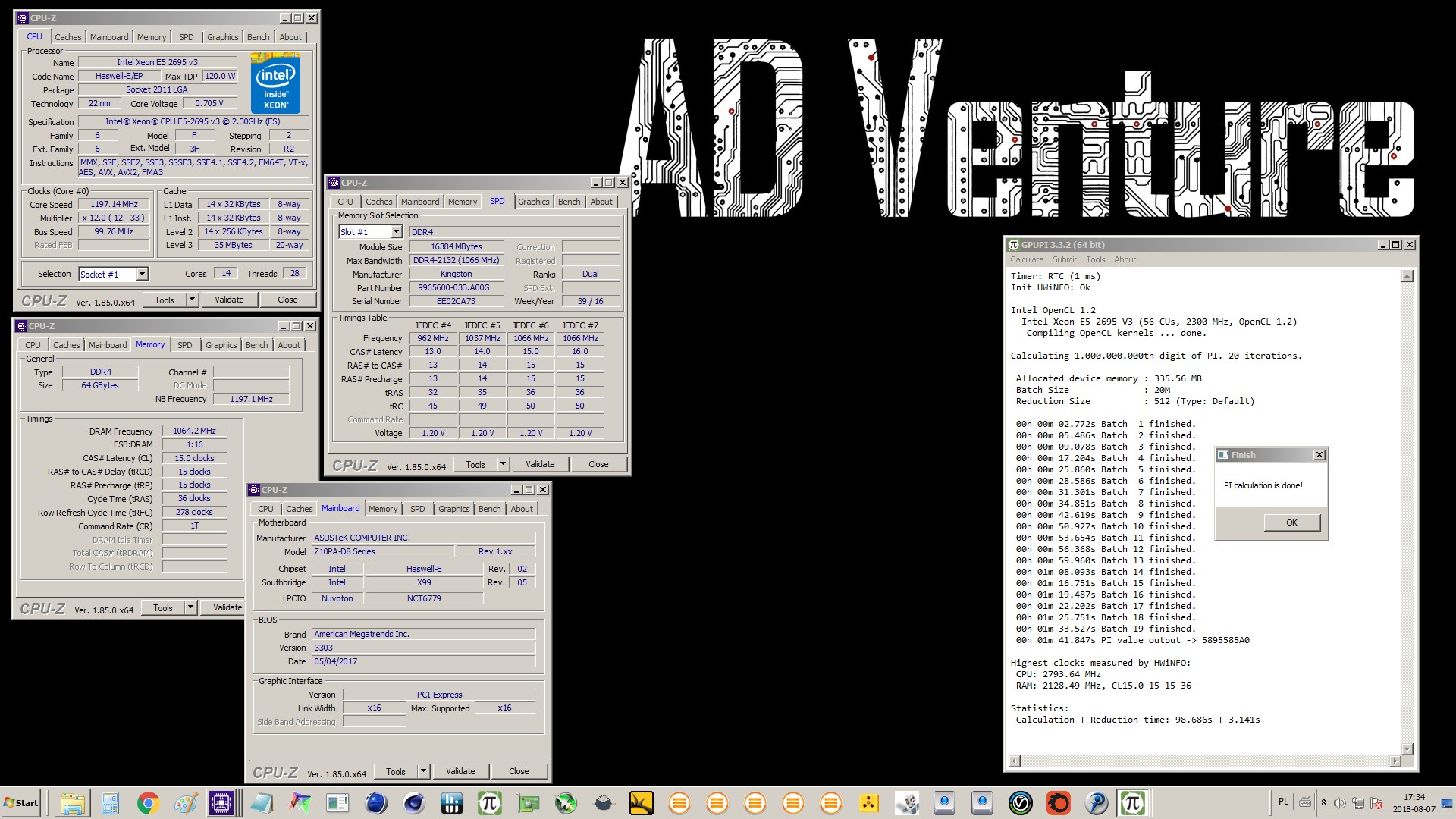Open the Submit menu in GPUPI
This screenshot has width=1456, height=819.
click(1064, 259)
